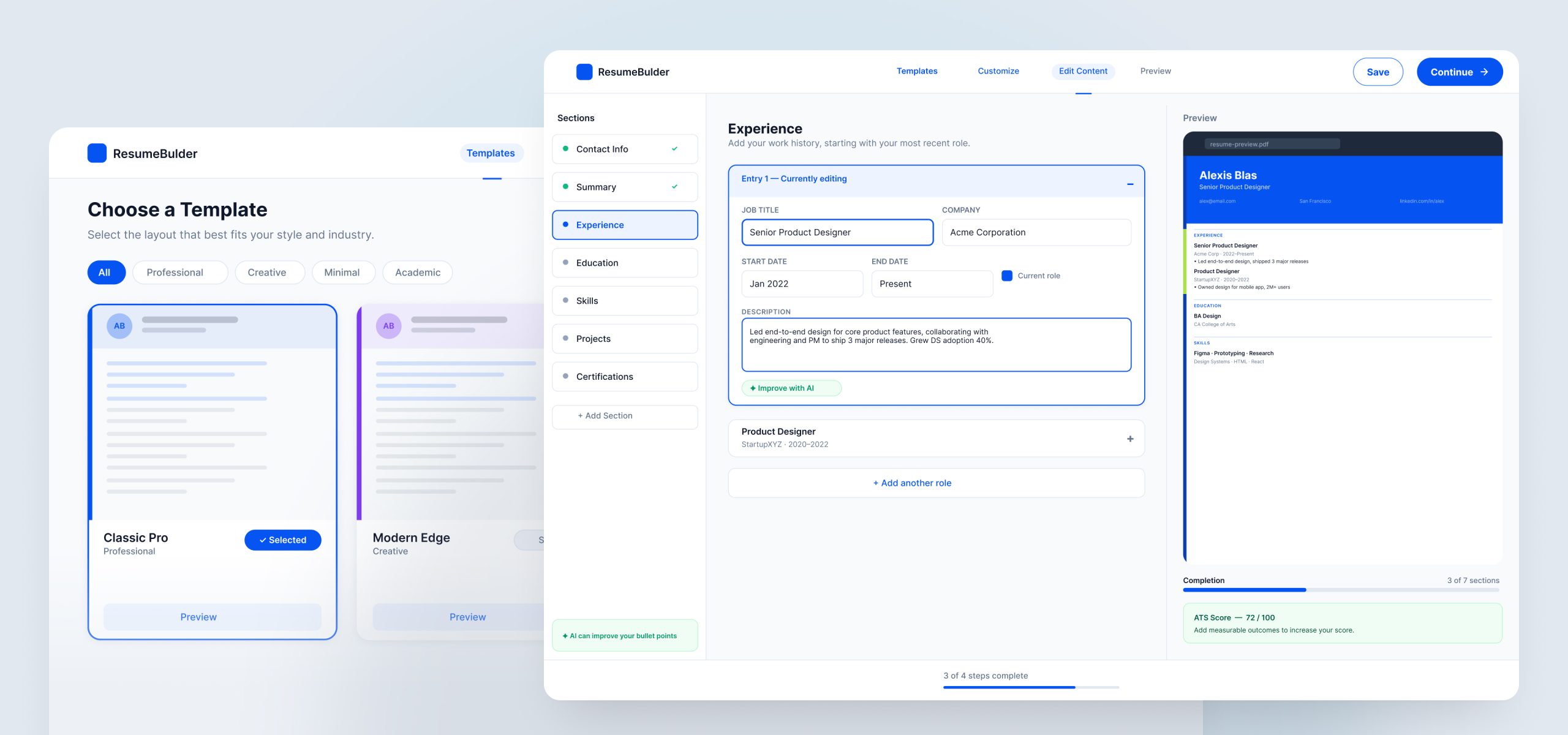
Task: Open the Certifications section
Action: [x=625, y=377]
